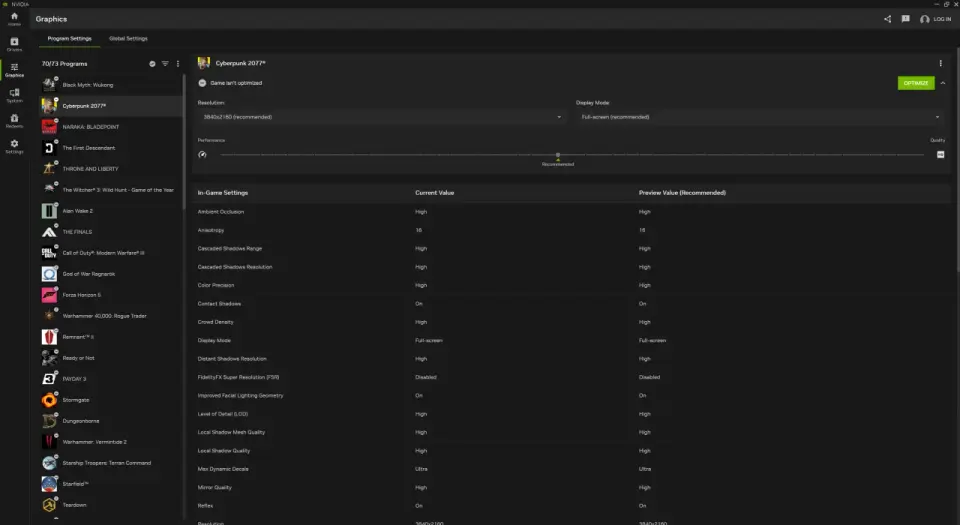Viewport: 960px width, 525px height.
Task: Click the LOG IN link
Action: (x=942, y=19)
